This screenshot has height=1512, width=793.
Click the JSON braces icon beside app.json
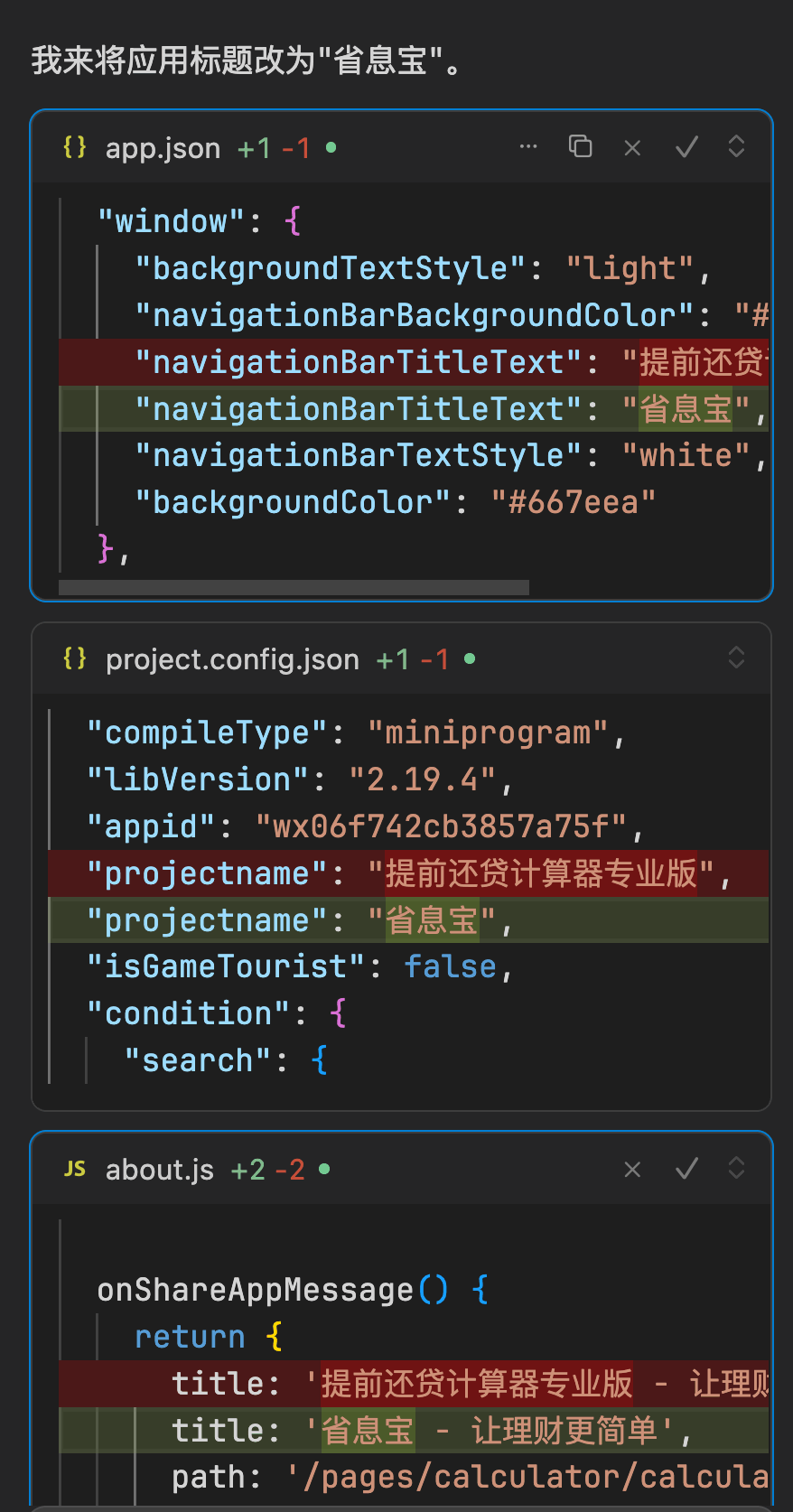click(75, 147)
